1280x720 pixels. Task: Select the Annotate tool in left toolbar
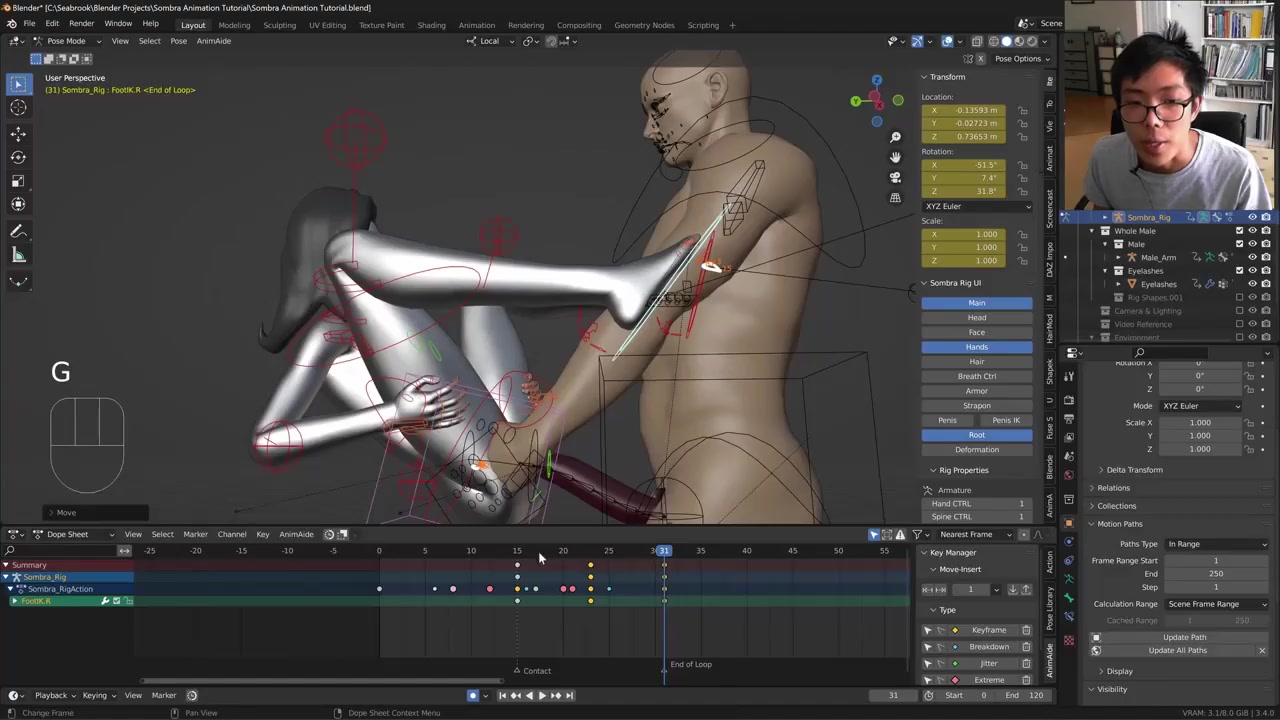18,231
